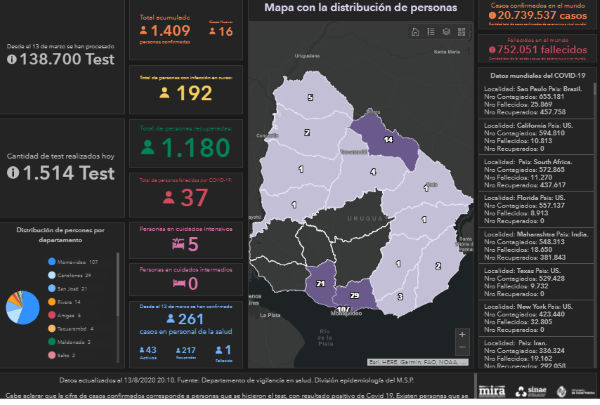This screenshot has height=405, width=600.
Task: Open the map legend list icon
Action: (x=431, y=32)
